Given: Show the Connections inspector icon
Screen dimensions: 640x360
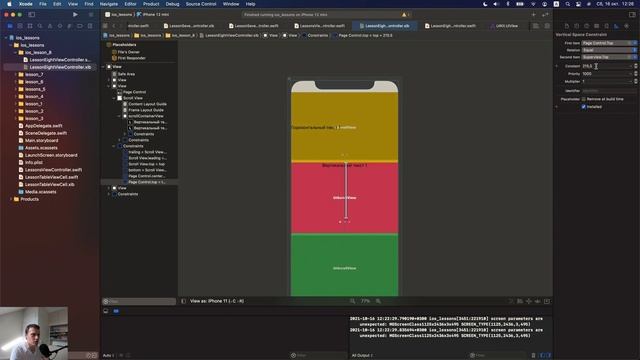Looking at the screenshot, I should 627,26.
